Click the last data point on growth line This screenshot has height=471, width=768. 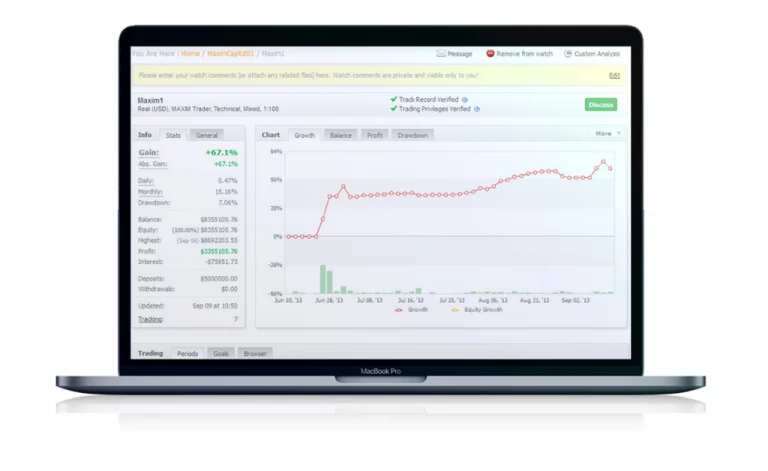coord(610,168)
